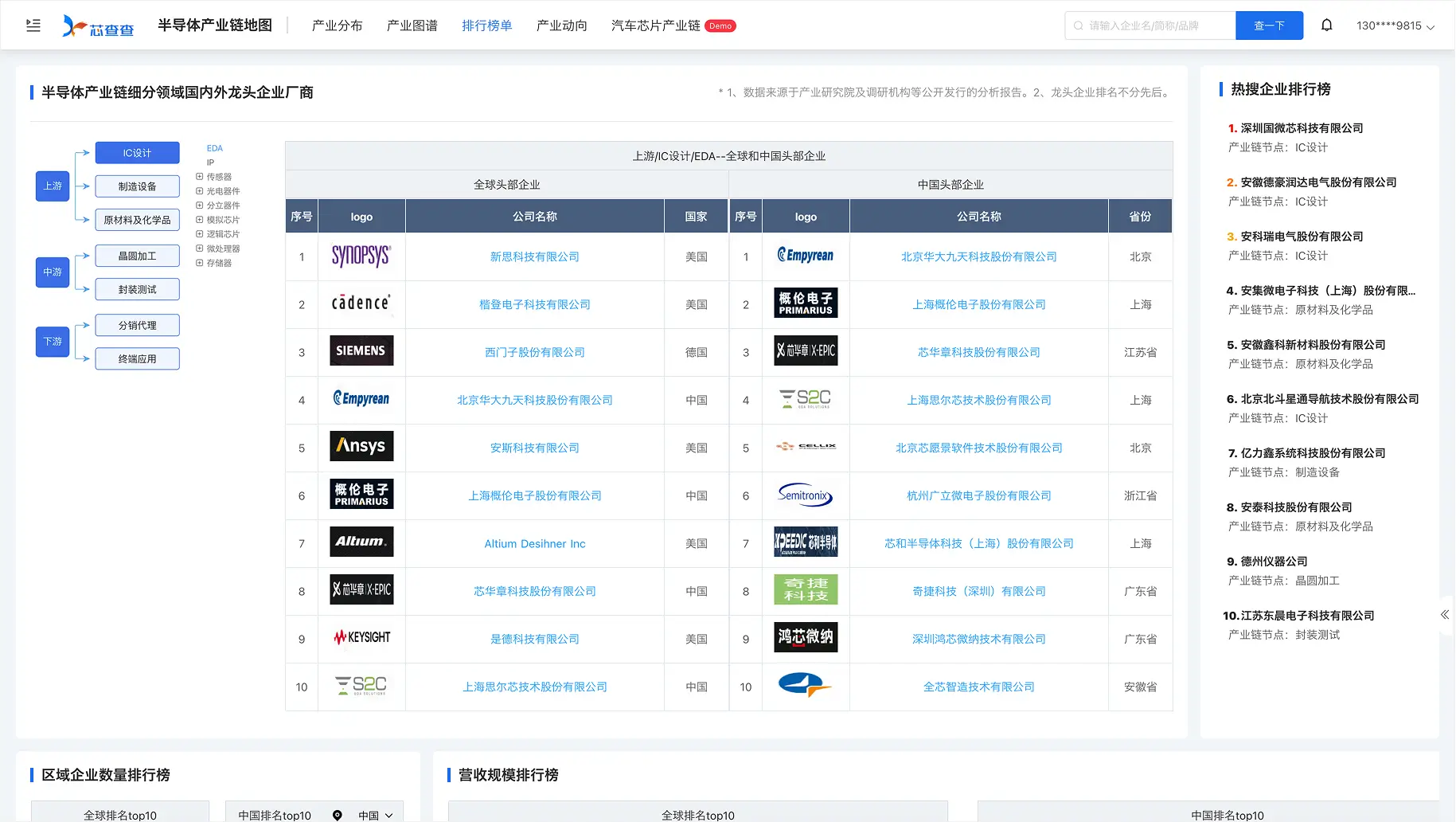1456x822 pixels.
Task: Expand the 存储器 plus icon
Action: click(x=200, y=263)
